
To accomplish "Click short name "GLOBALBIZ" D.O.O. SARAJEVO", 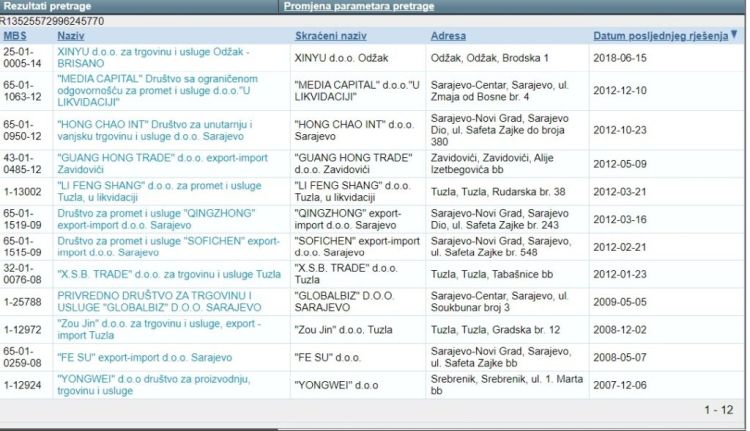I will tap(344, 302).
